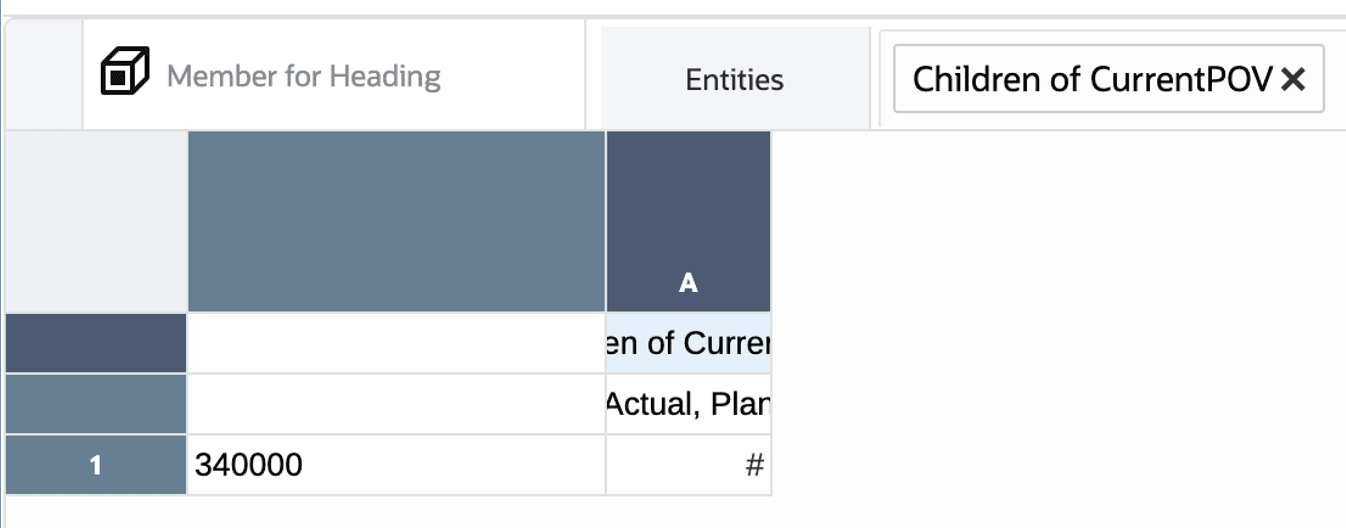Click the Entities box right of the X
This screenshot has height=528, width=1346.
pyautogui.click(x=1336, y=79)
